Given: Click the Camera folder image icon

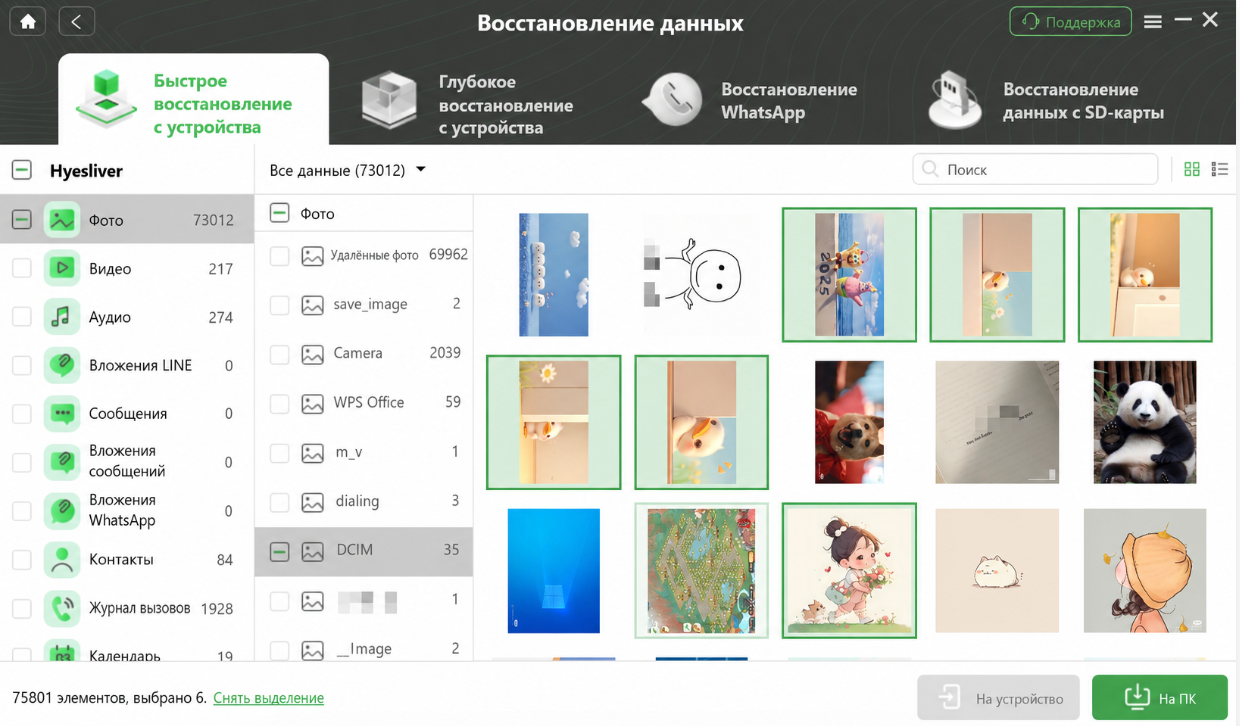Looking at the screenshot, I should click(x=313, y=353).
